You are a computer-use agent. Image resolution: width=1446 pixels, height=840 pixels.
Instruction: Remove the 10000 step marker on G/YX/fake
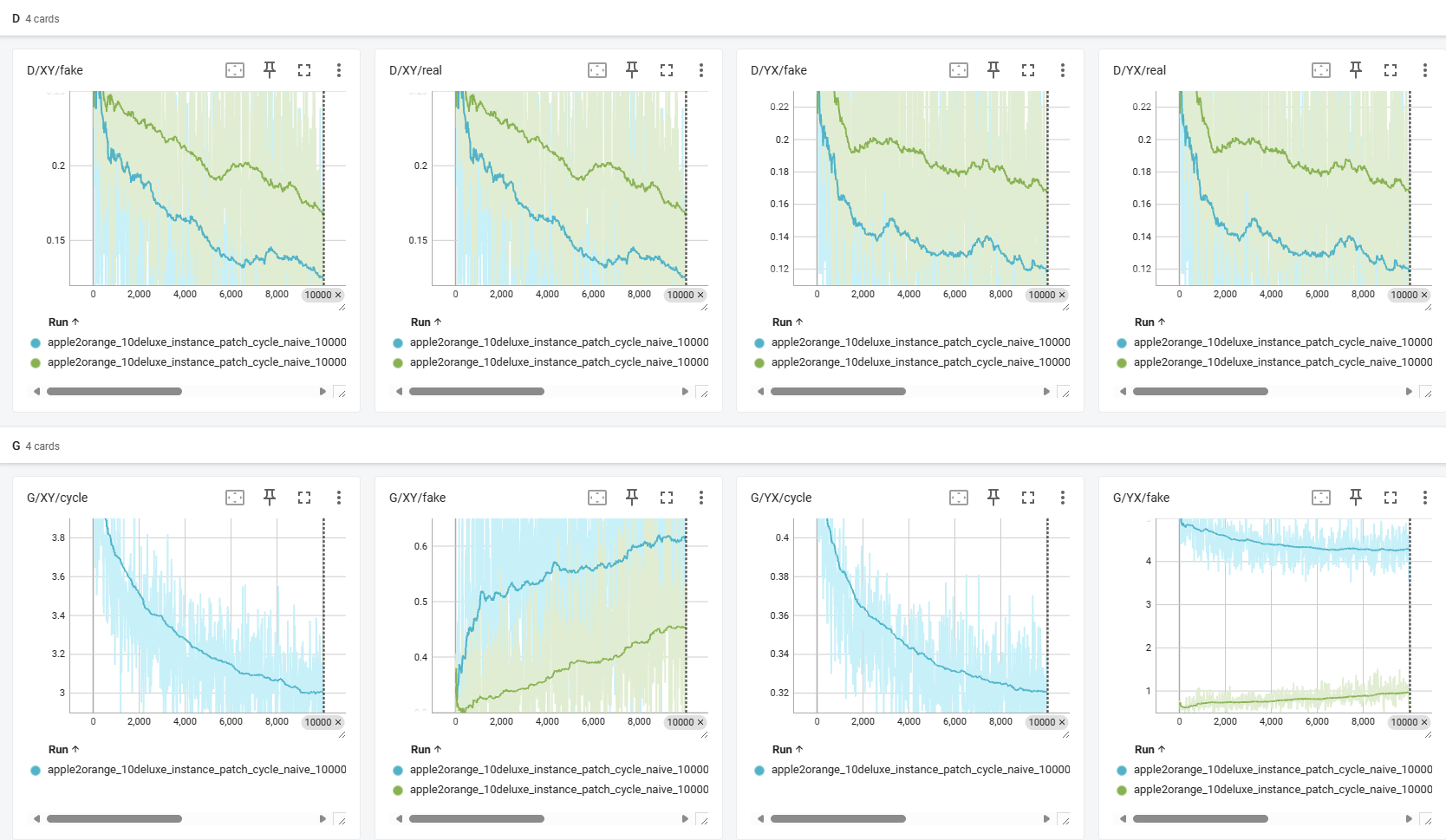point(1424,722)
